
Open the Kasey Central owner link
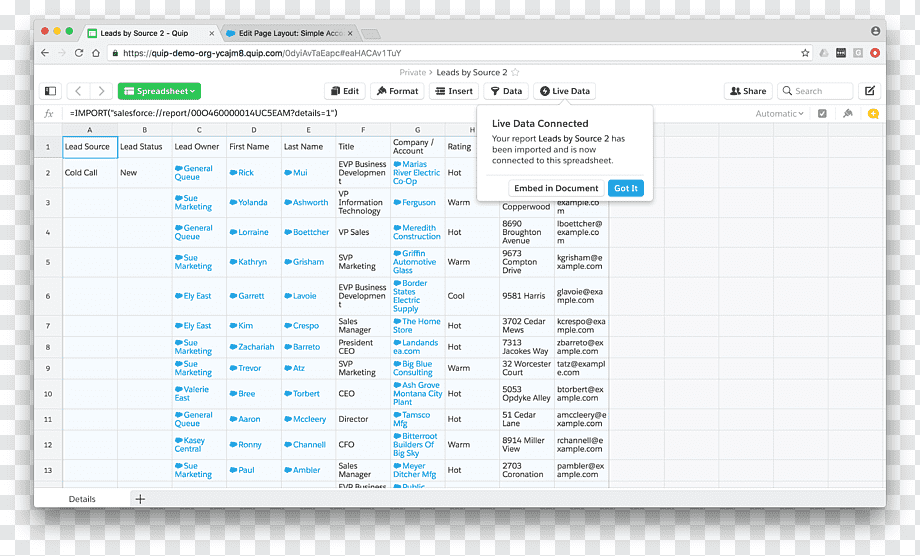point(190,445)
